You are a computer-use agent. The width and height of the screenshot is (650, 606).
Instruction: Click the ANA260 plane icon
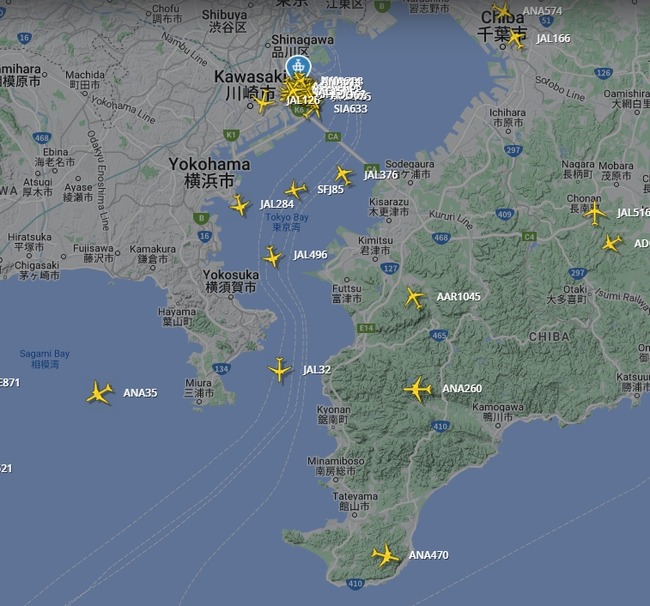(x=417, y=389)
